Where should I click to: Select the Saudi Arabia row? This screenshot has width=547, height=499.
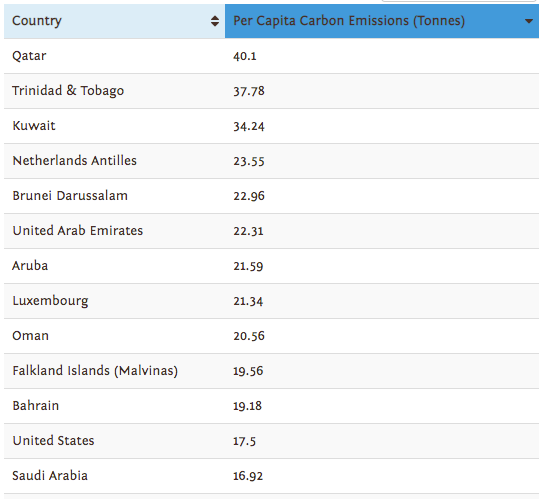(271, 476)
